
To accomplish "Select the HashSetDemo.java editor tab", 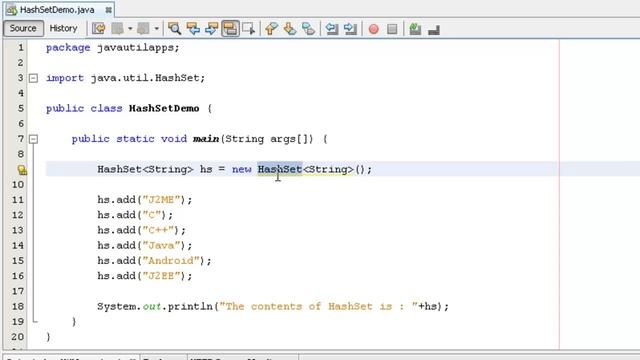I will coord(57,10).
